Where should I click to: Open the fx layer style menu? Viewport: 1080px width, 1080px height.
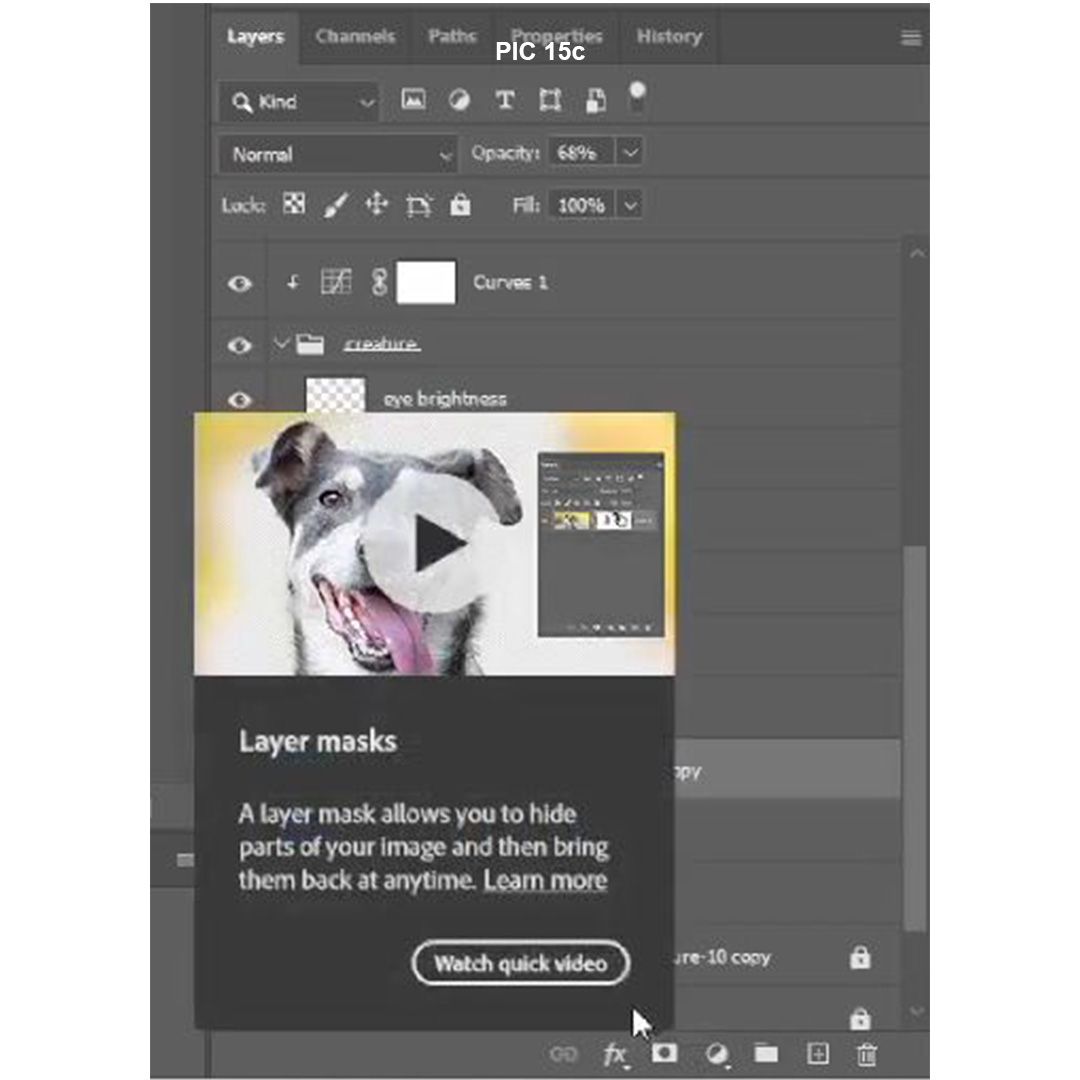tap(614, 1054)
